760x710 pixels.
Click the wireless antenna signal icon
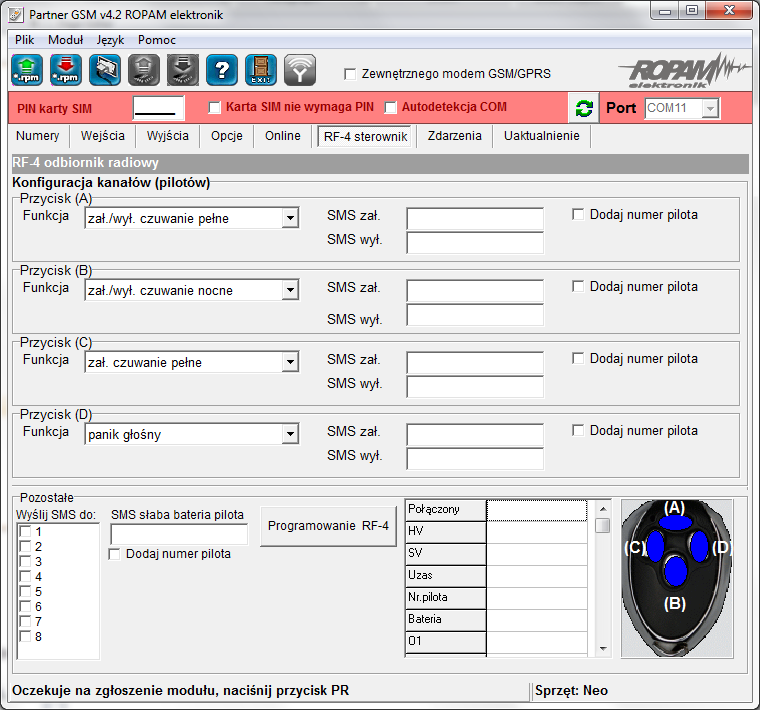click(x=299, y=70)
